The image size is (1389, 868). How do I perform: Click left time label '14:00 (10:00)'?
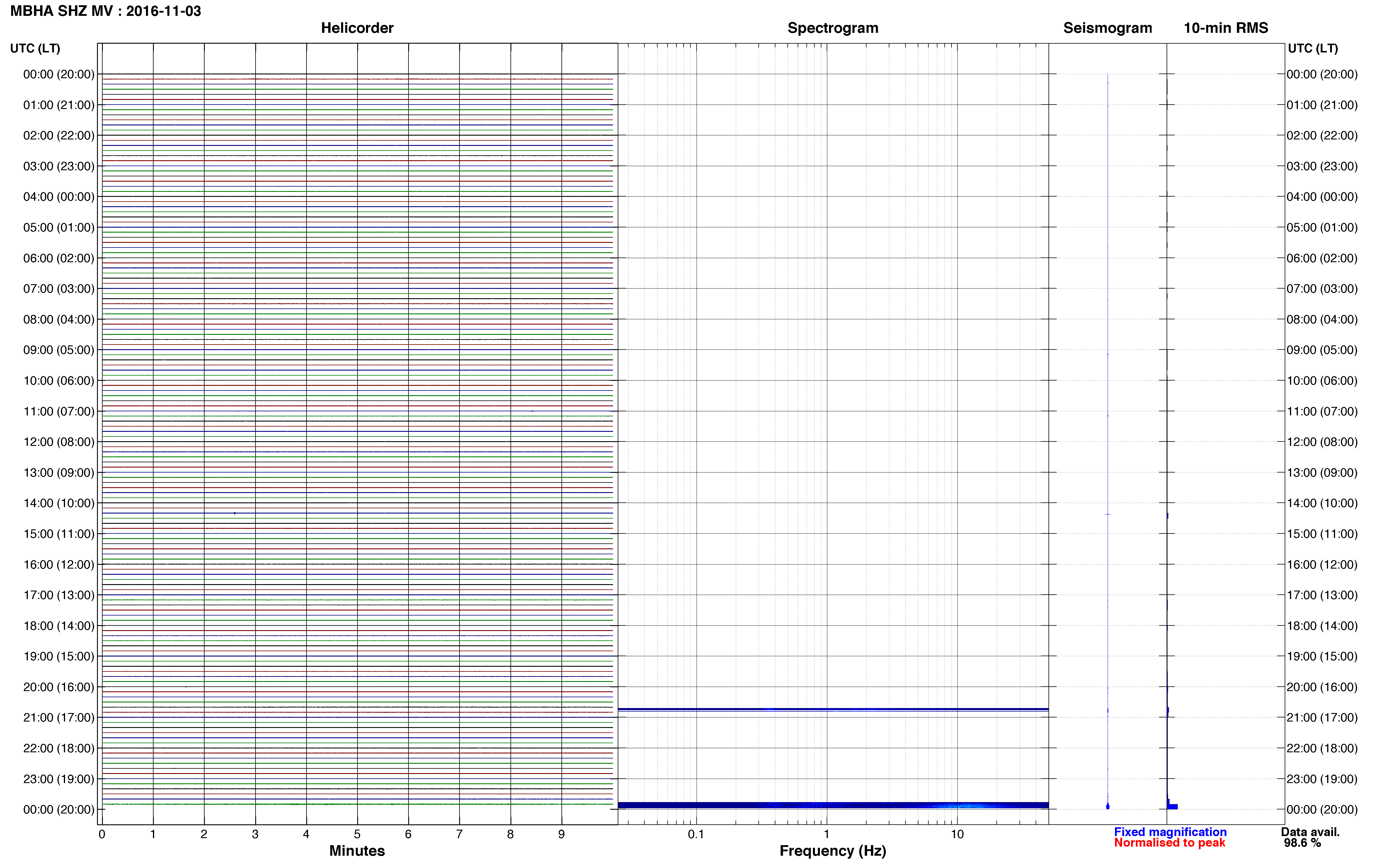59,504
